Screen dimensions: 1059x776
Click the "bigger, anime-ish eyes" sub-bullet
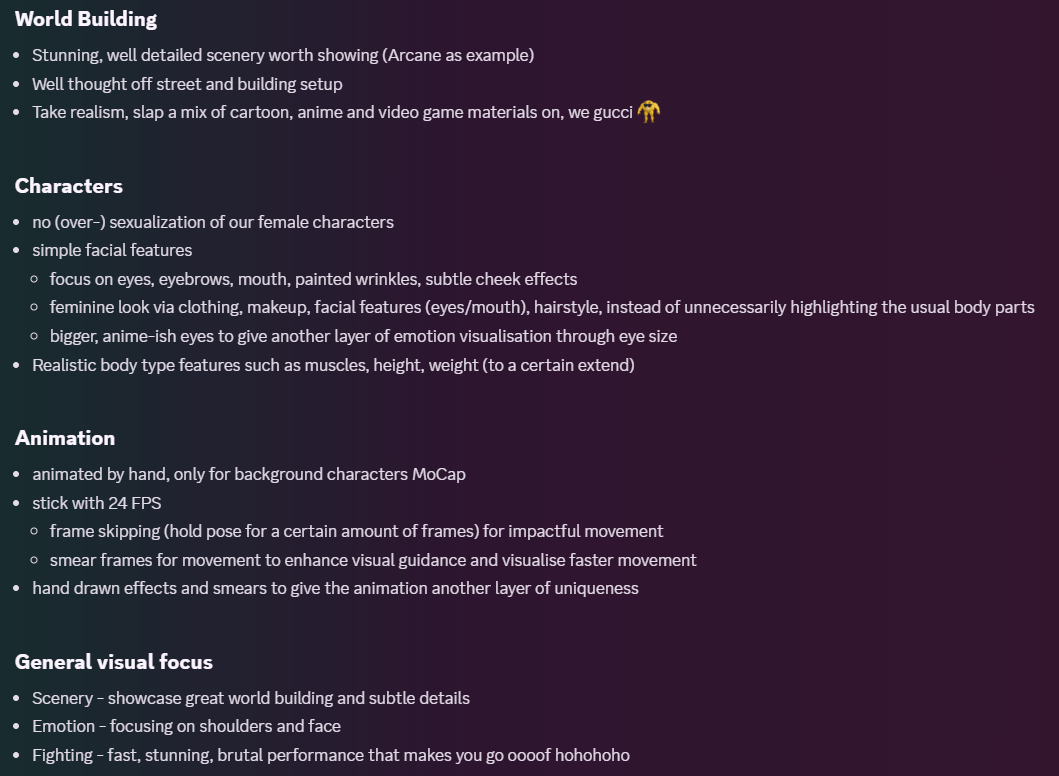click(x=363, y=336)
